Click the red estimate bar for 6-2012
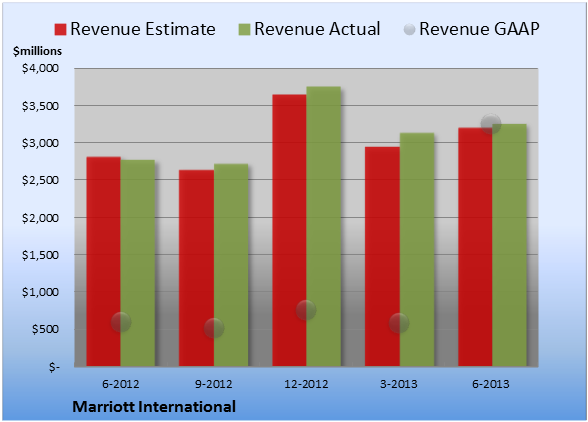The image size is (588, 422). click(104, 261)
